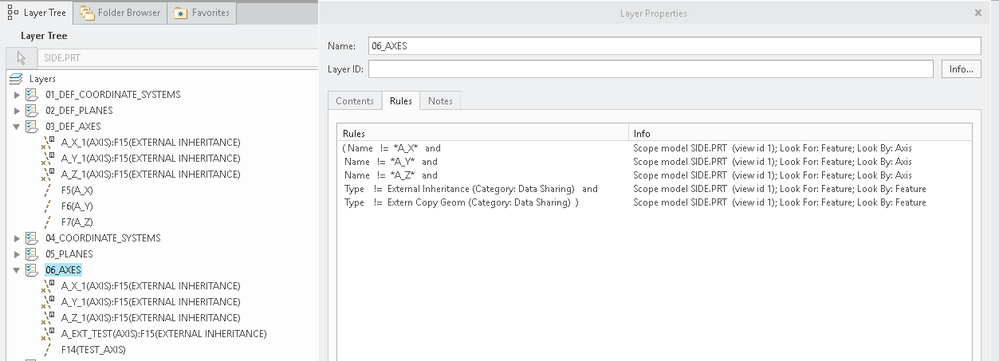Expand the 05_PLANES layer
This screenshot has height=361, width=999.
[17, 254]
